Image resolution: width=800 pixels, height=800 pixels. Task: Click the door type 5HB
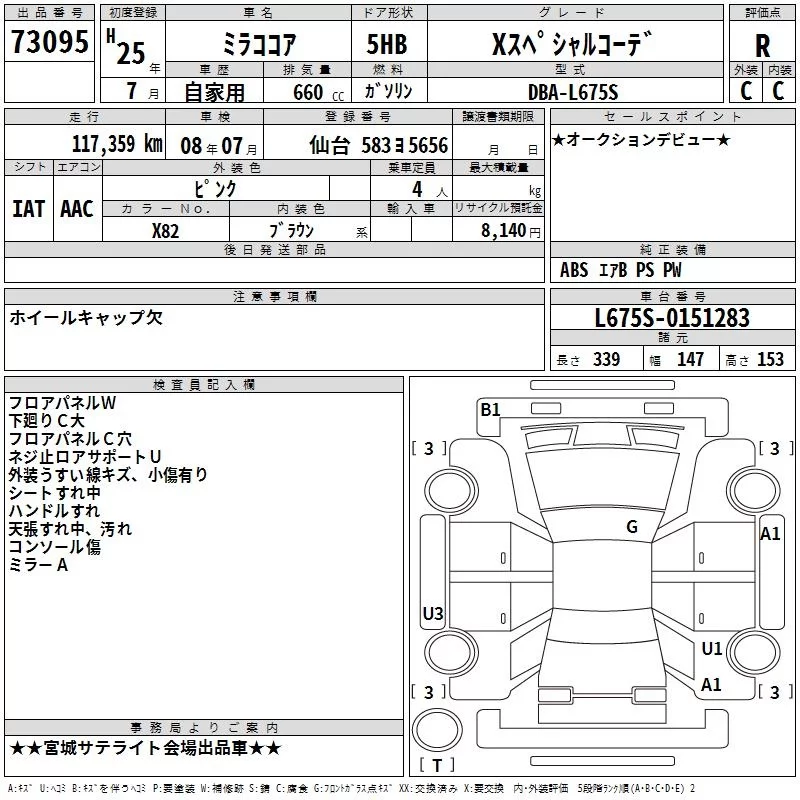[387, 44]
